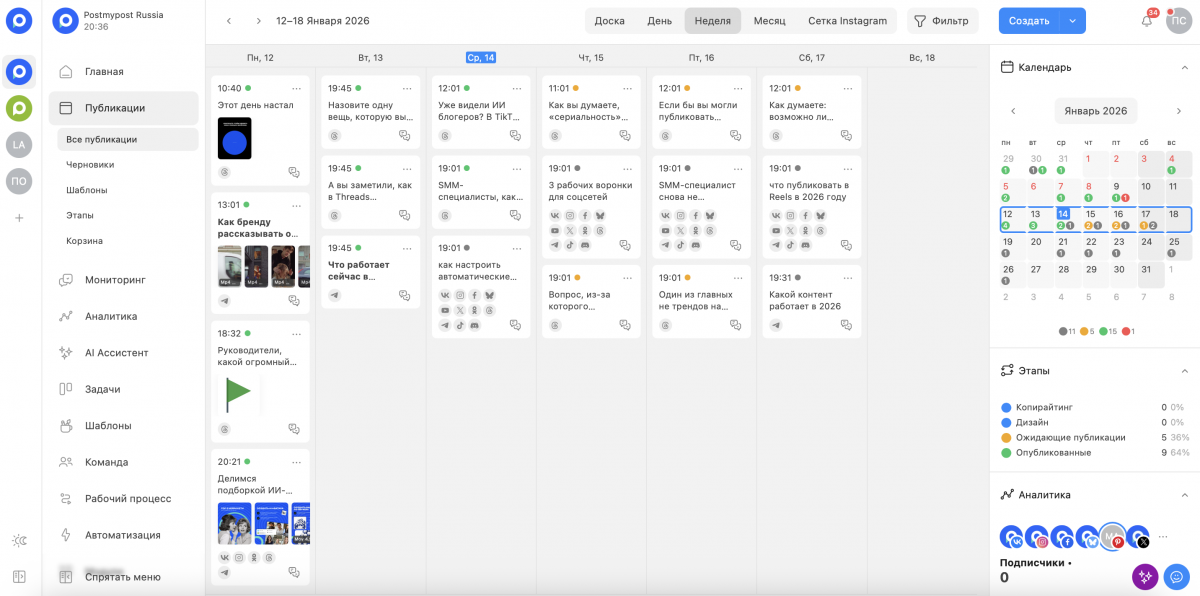Click the purple AI sparkles button bottom right

[1144, 577]
